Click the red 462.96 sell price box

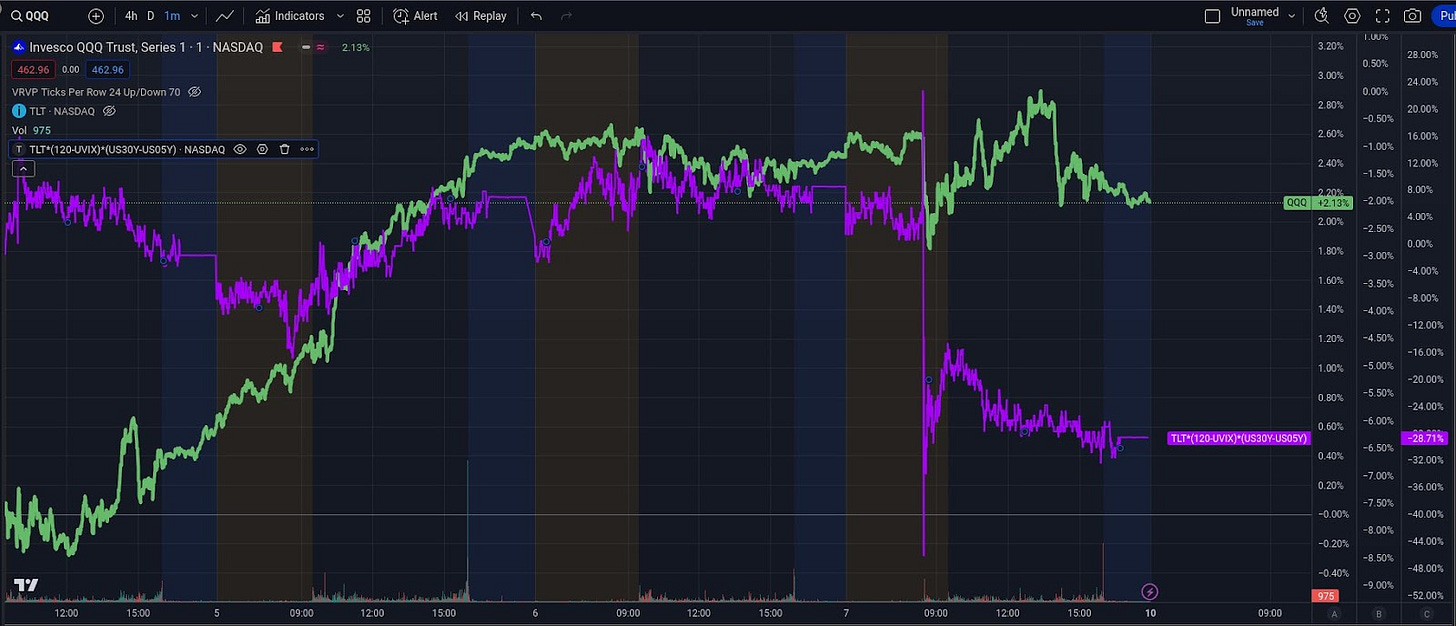point(33,69)
